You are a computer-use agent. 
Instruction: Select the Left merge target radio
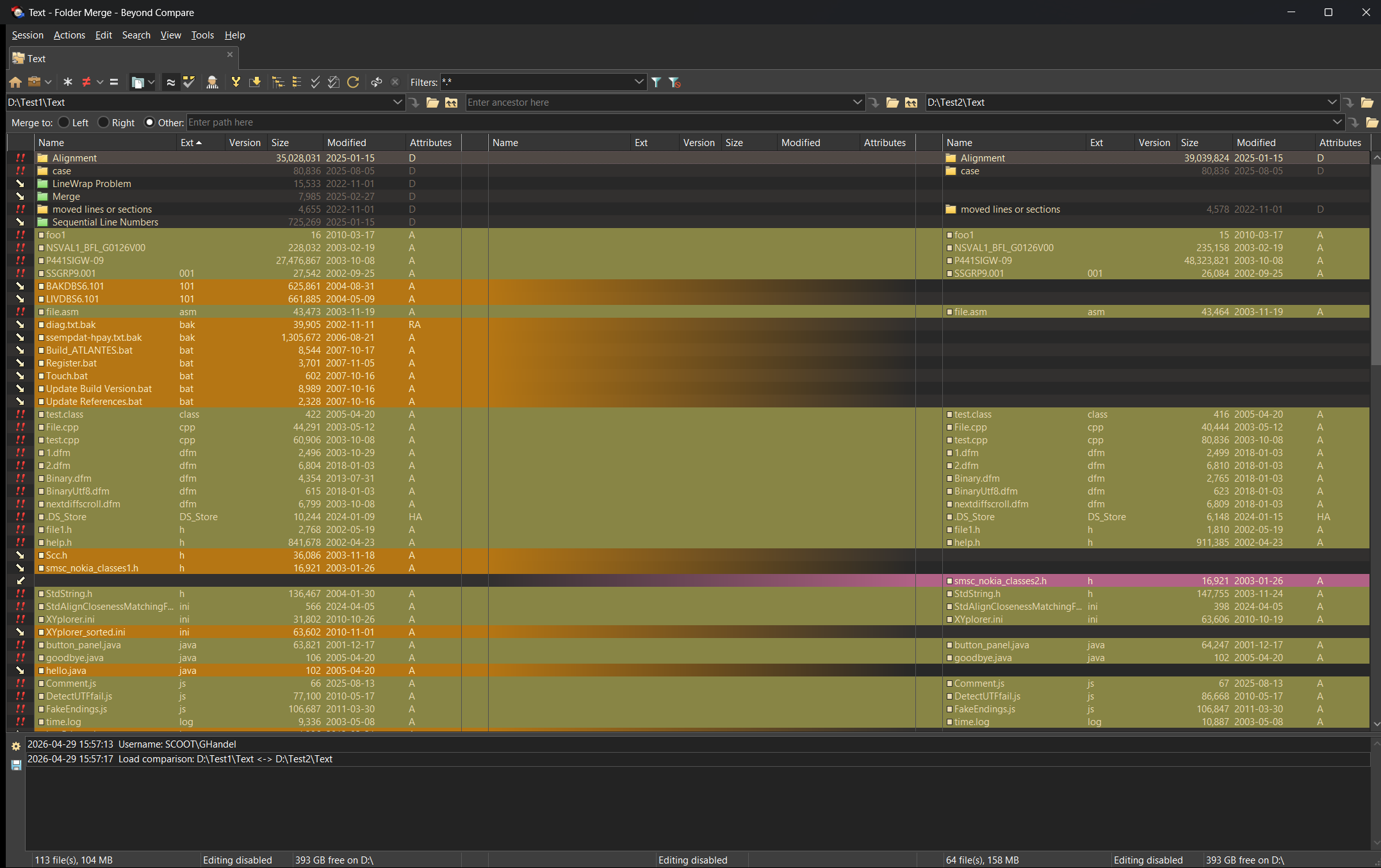[x=63, y=122]
